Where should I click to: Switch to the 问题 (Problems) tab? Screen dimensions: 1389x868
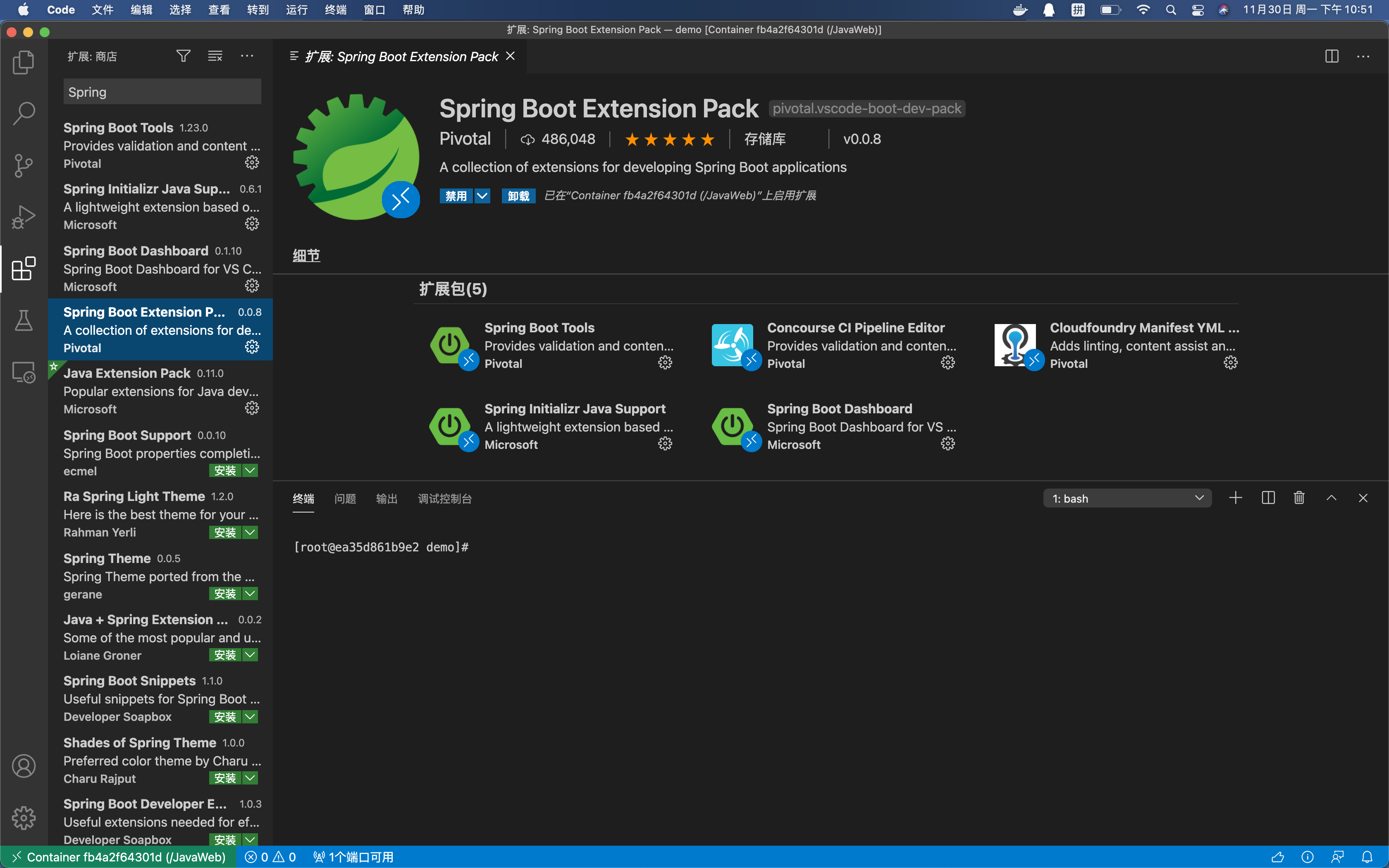click(x=345, y=498)
